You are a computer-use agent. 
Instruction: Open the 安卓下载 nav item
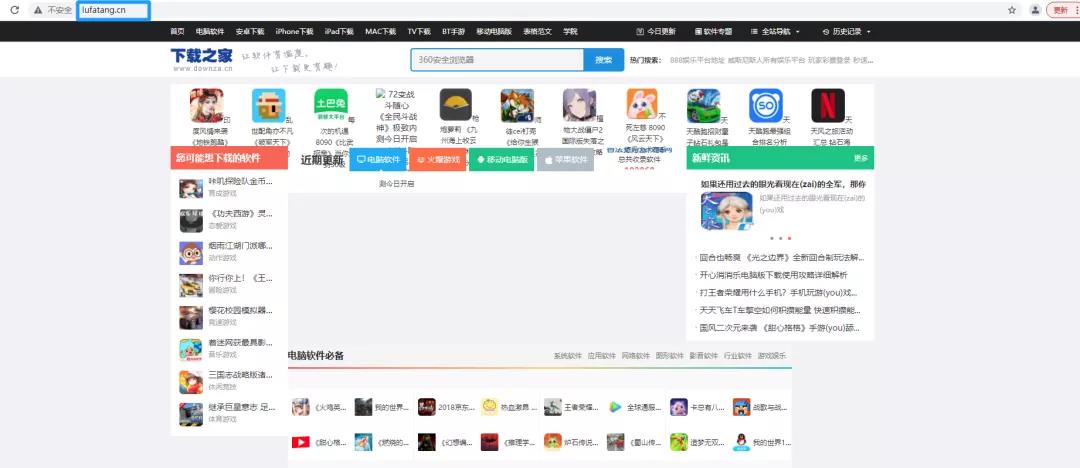[250, 32]
